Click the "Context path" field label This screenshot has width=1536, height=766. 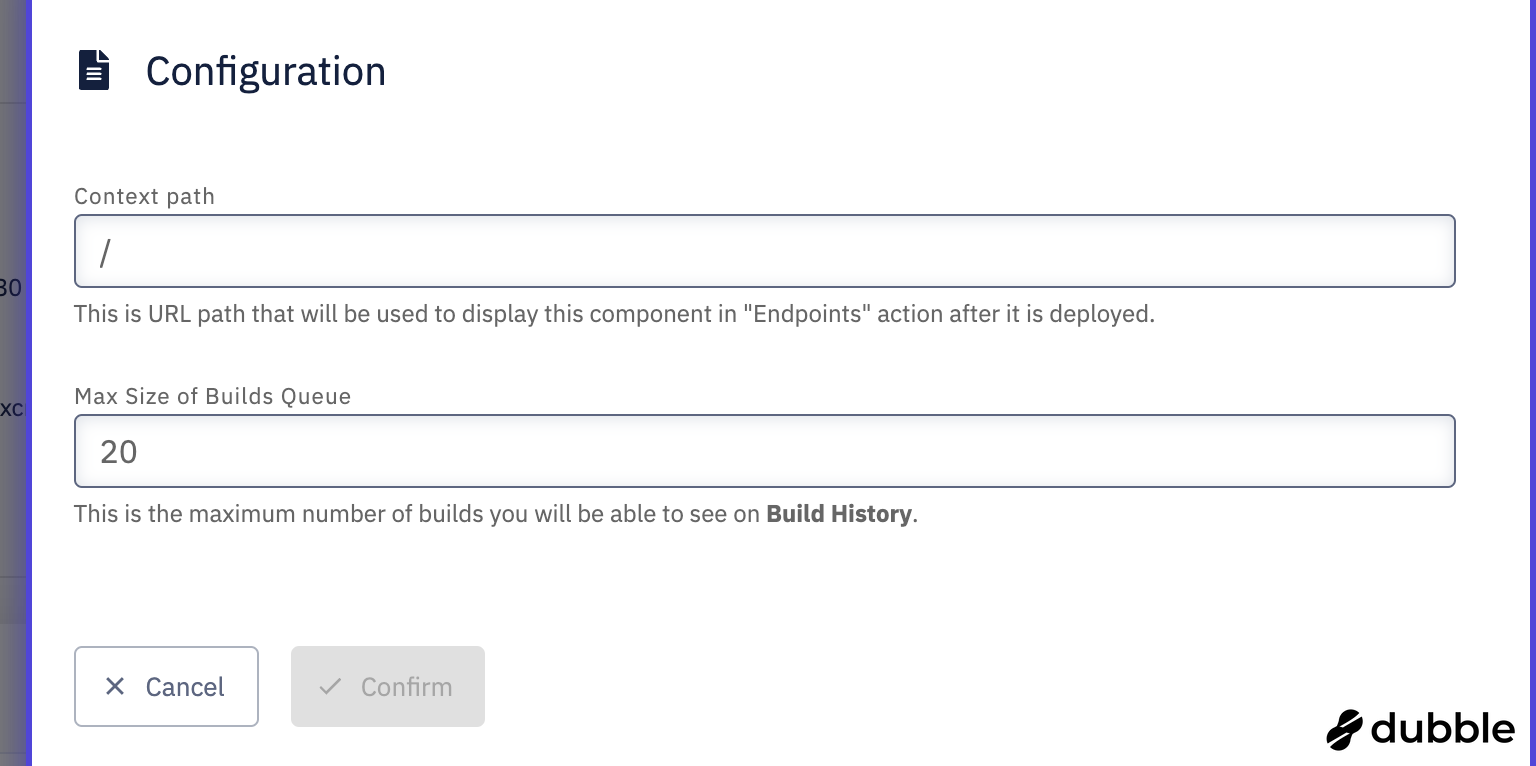click(x=144, y=196)
